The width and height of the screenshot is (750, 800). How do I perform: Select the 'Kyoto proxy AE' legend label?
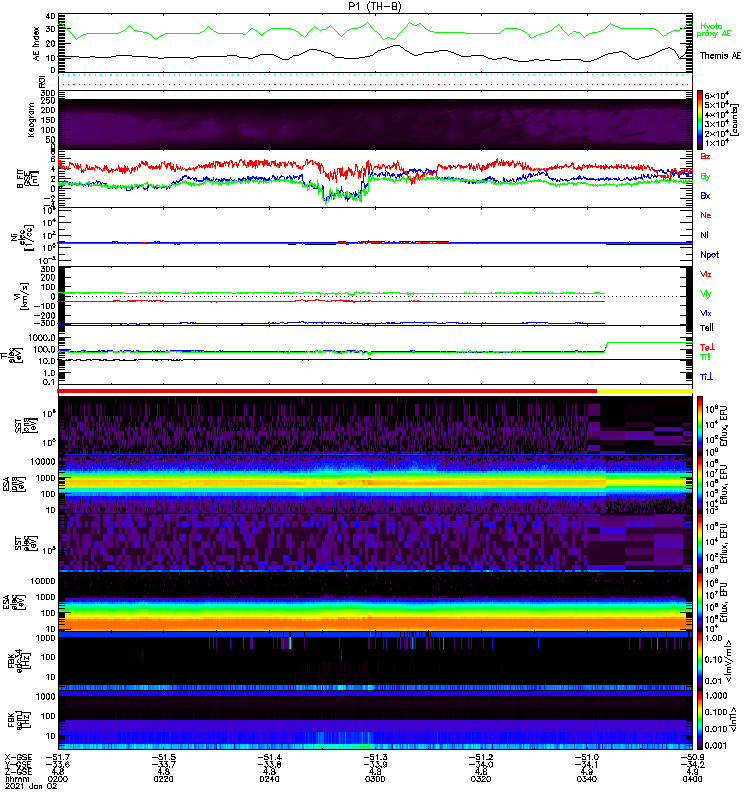[x=714, y=30]
